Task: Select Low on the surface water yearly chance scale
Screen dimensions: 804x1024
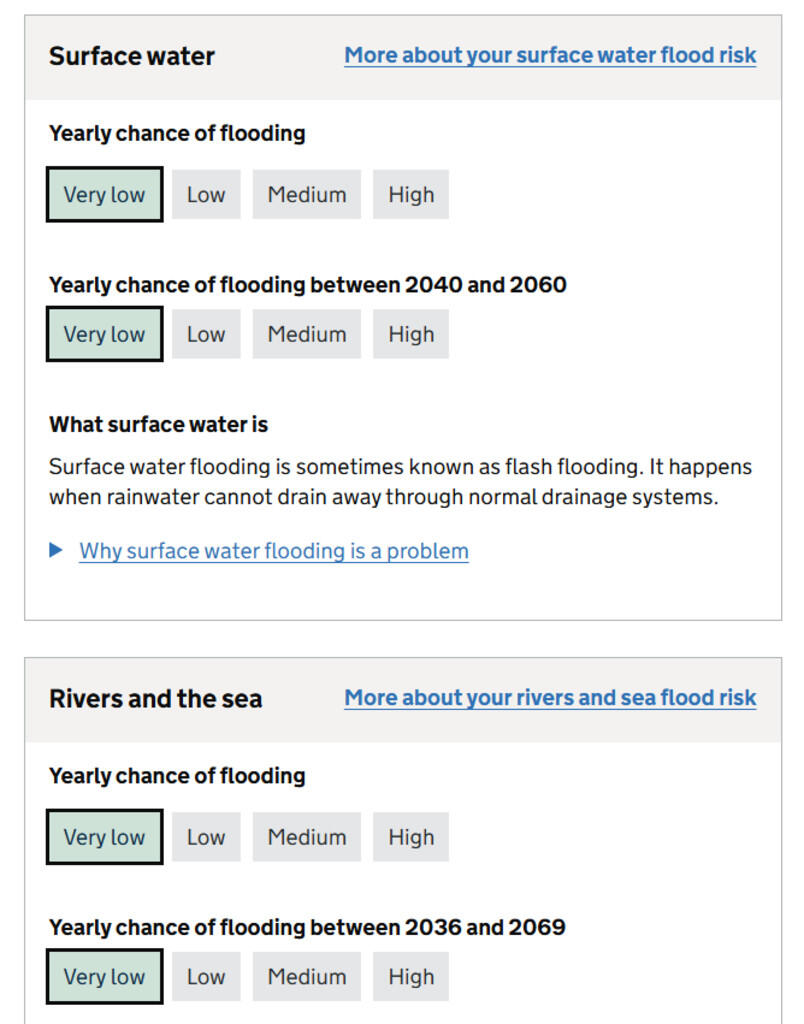Action: (206, 194)
